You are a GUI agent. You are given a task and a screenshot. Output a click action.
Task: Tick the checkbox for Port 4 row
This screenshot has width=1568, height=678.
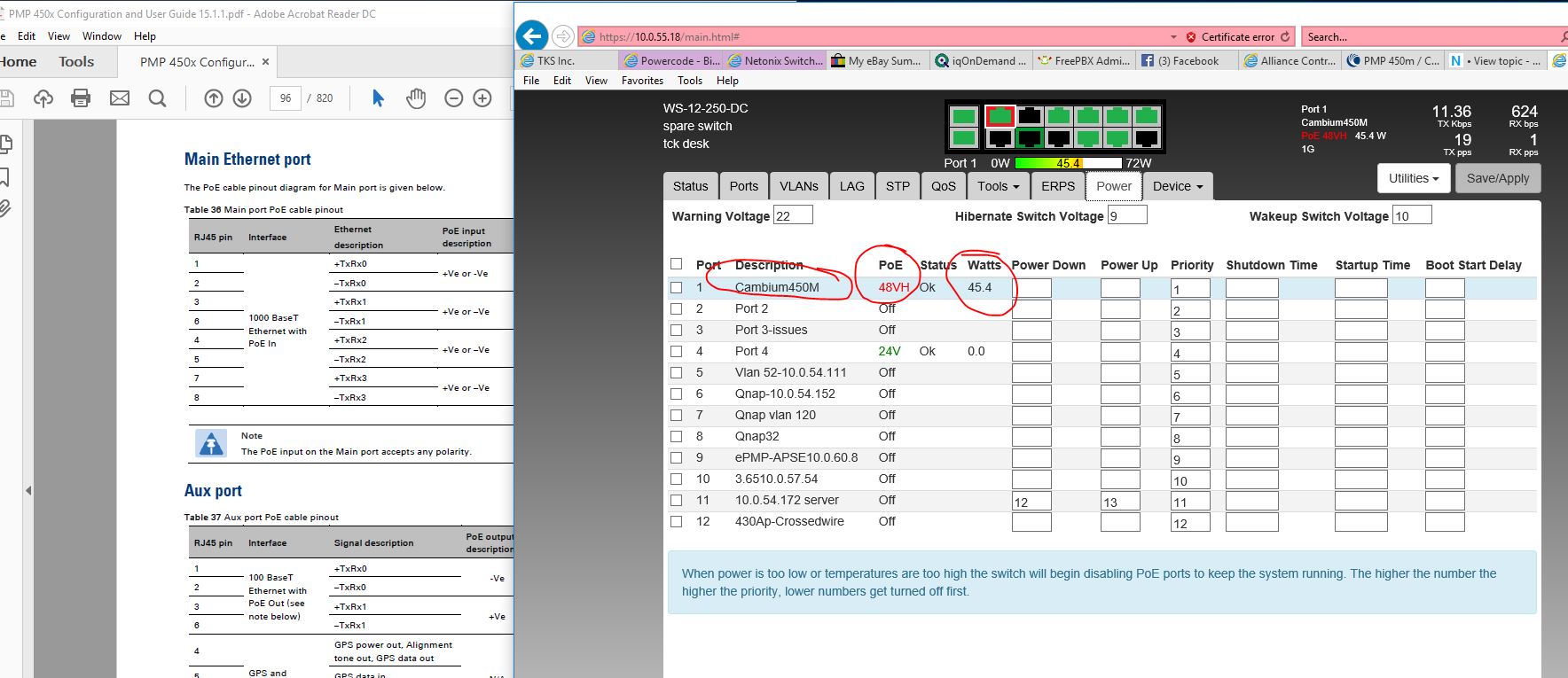(677, 351)
